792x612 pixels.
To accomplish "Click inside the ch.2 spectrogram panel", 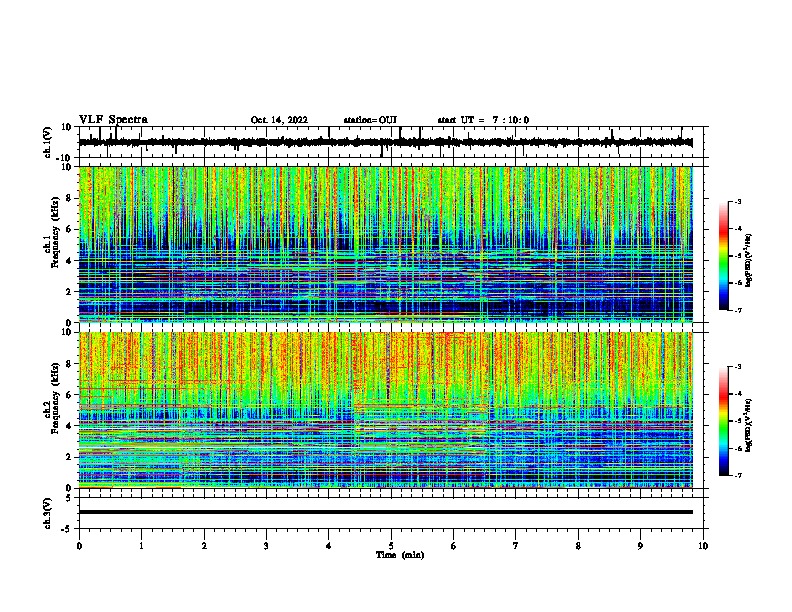I will point(386,410).
